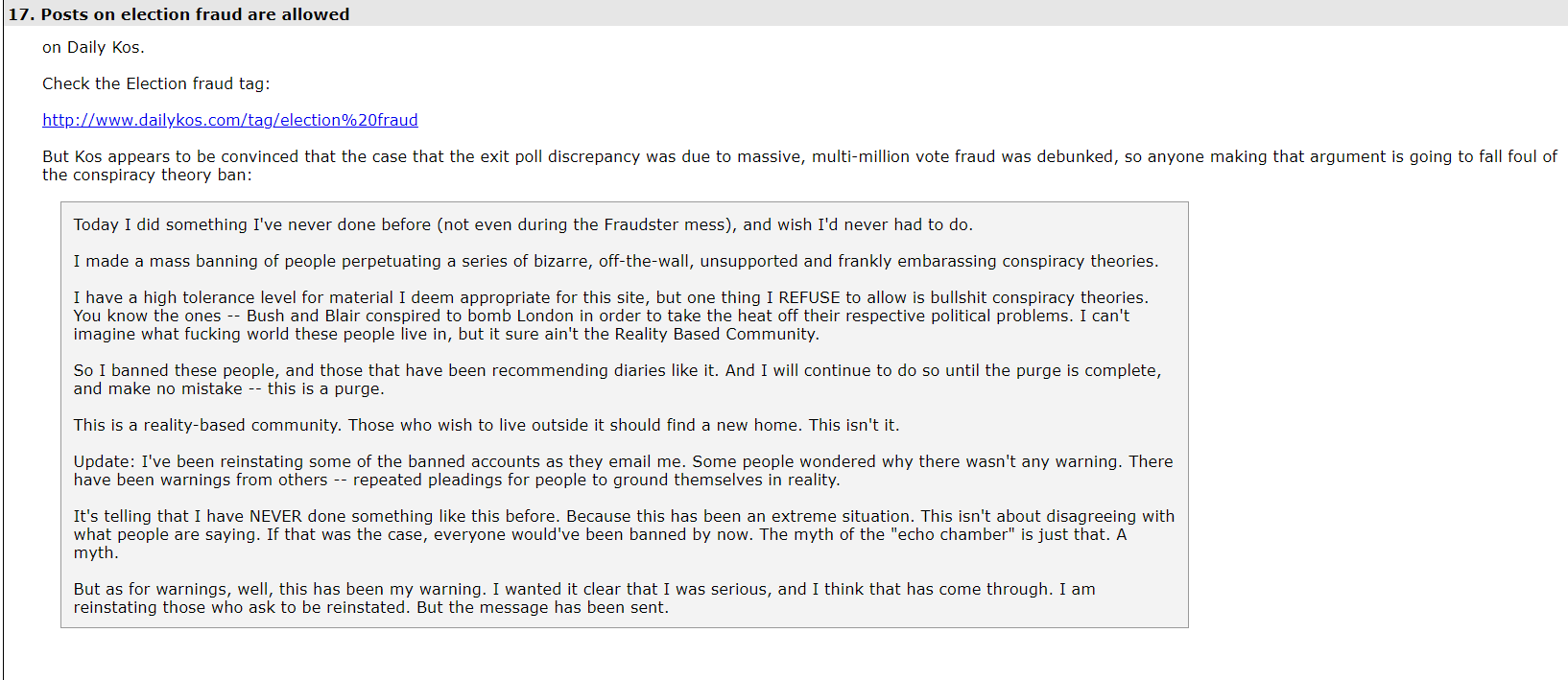Screen dimensions: 1568x680
Task: Click the quoted phrase "echo chamber"
Action: coord(953,534)
